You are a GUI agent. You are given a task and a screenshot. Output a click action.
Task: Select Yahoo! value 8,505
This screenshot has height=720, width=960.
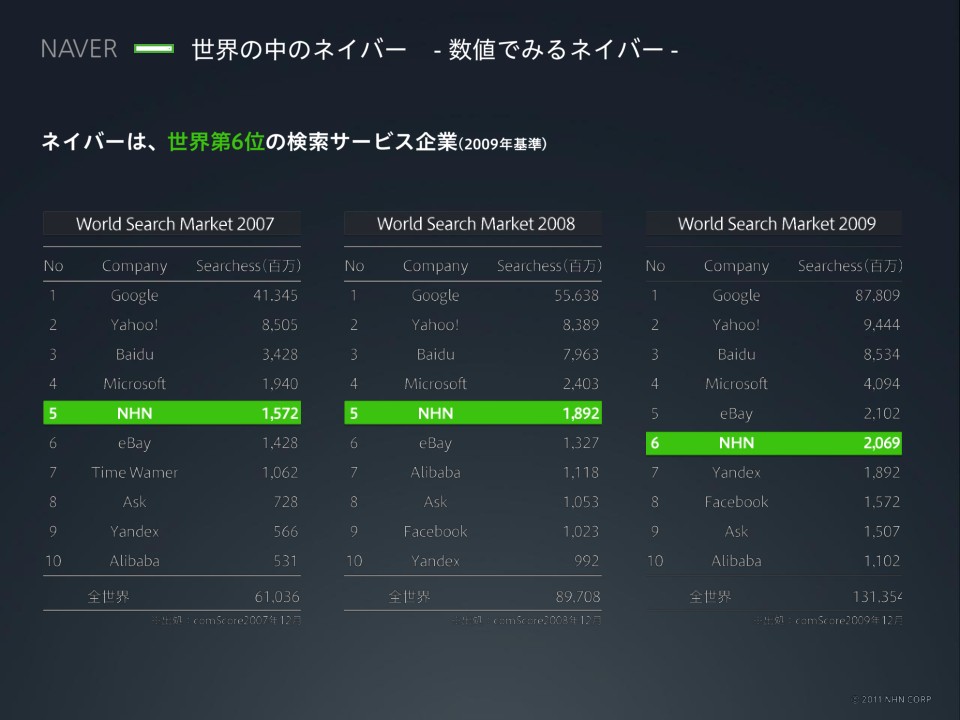(280, 325)
